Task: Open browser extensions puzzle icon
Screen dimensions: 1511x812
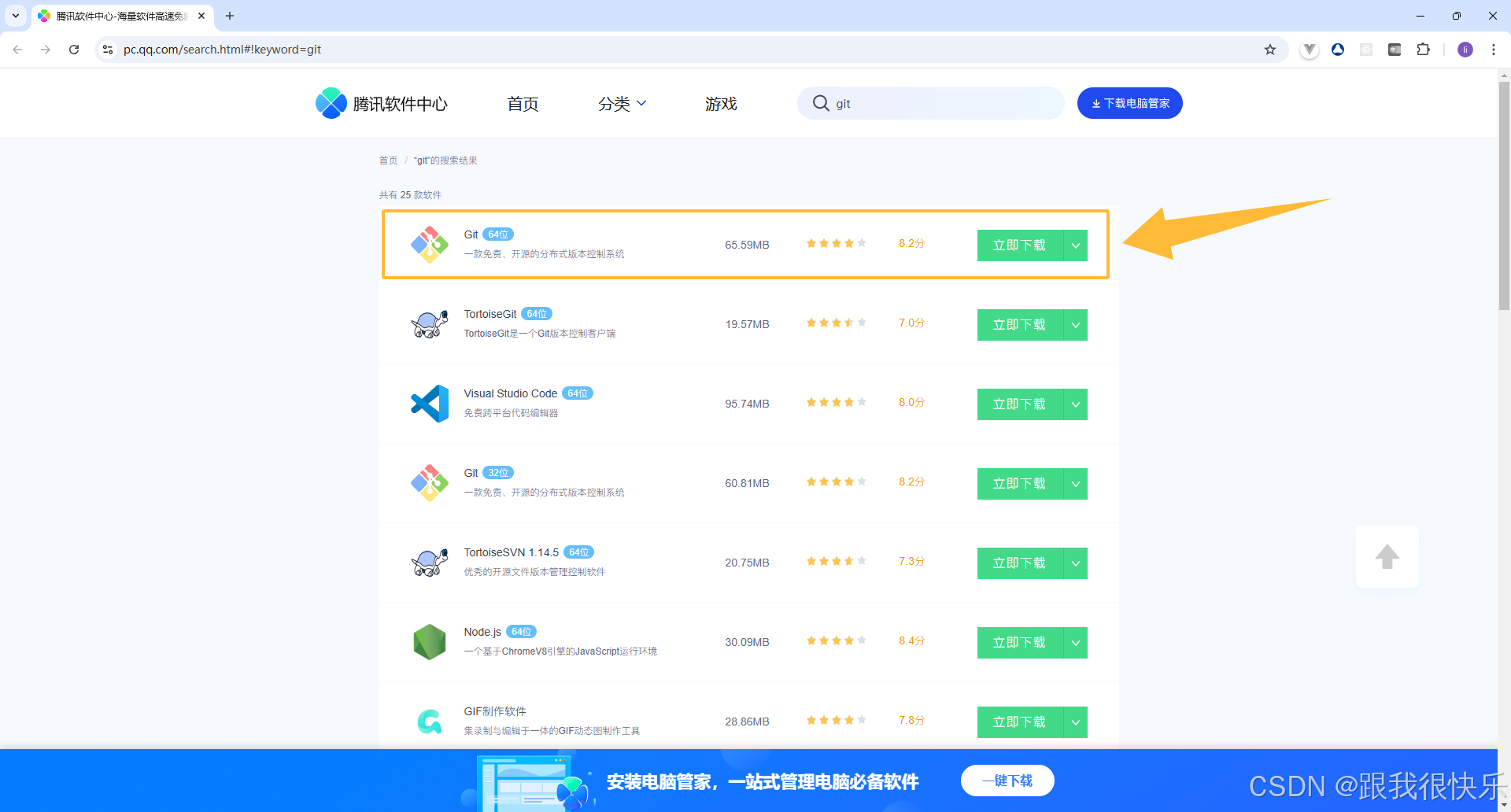Action: 1423,50
